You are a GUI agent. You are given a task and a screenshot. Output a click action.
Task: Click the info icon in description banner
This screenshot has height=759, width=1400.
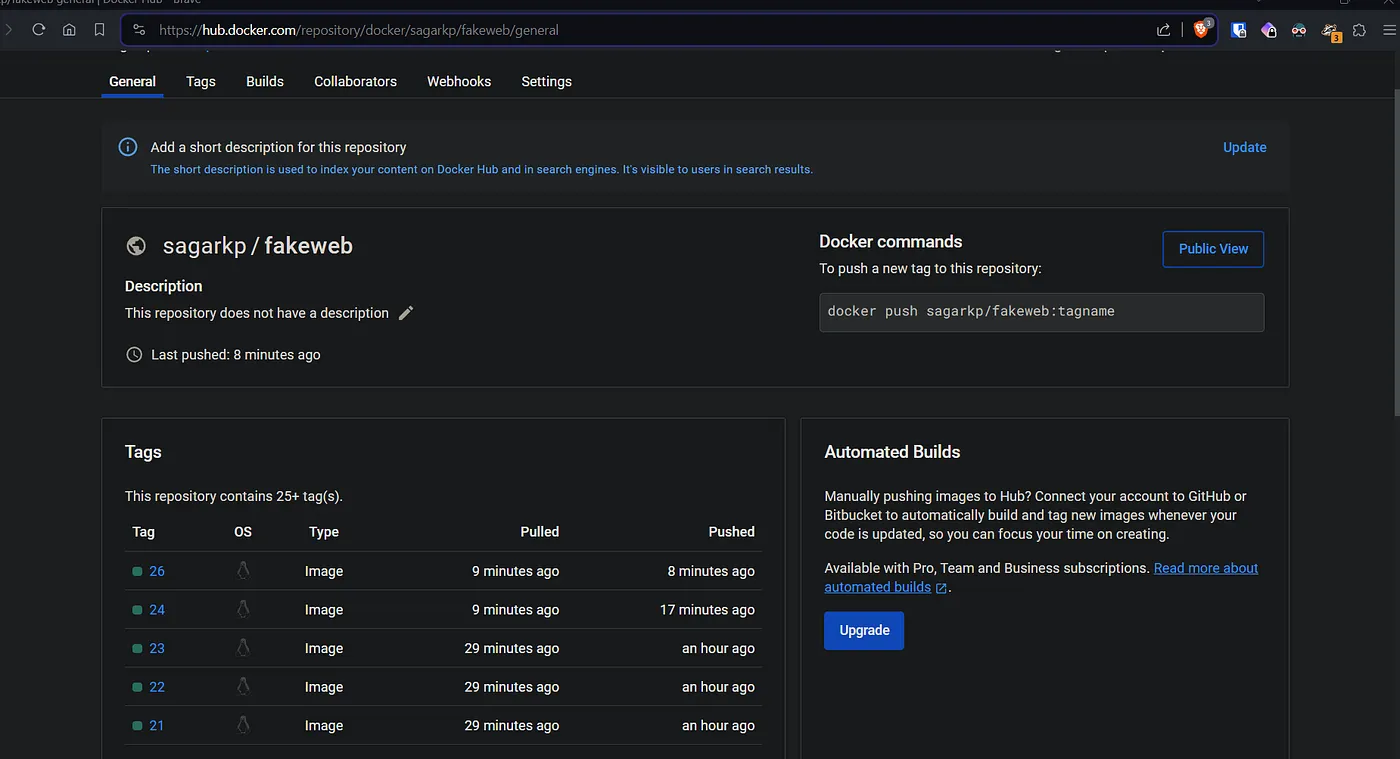point(128,147)
